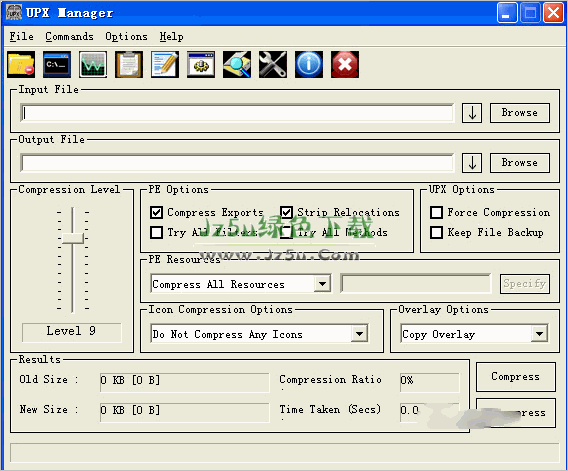This screenshot has width=568, height=471.
Task: Expand Compress All Resources dropdown
Action: pos(322,284)
